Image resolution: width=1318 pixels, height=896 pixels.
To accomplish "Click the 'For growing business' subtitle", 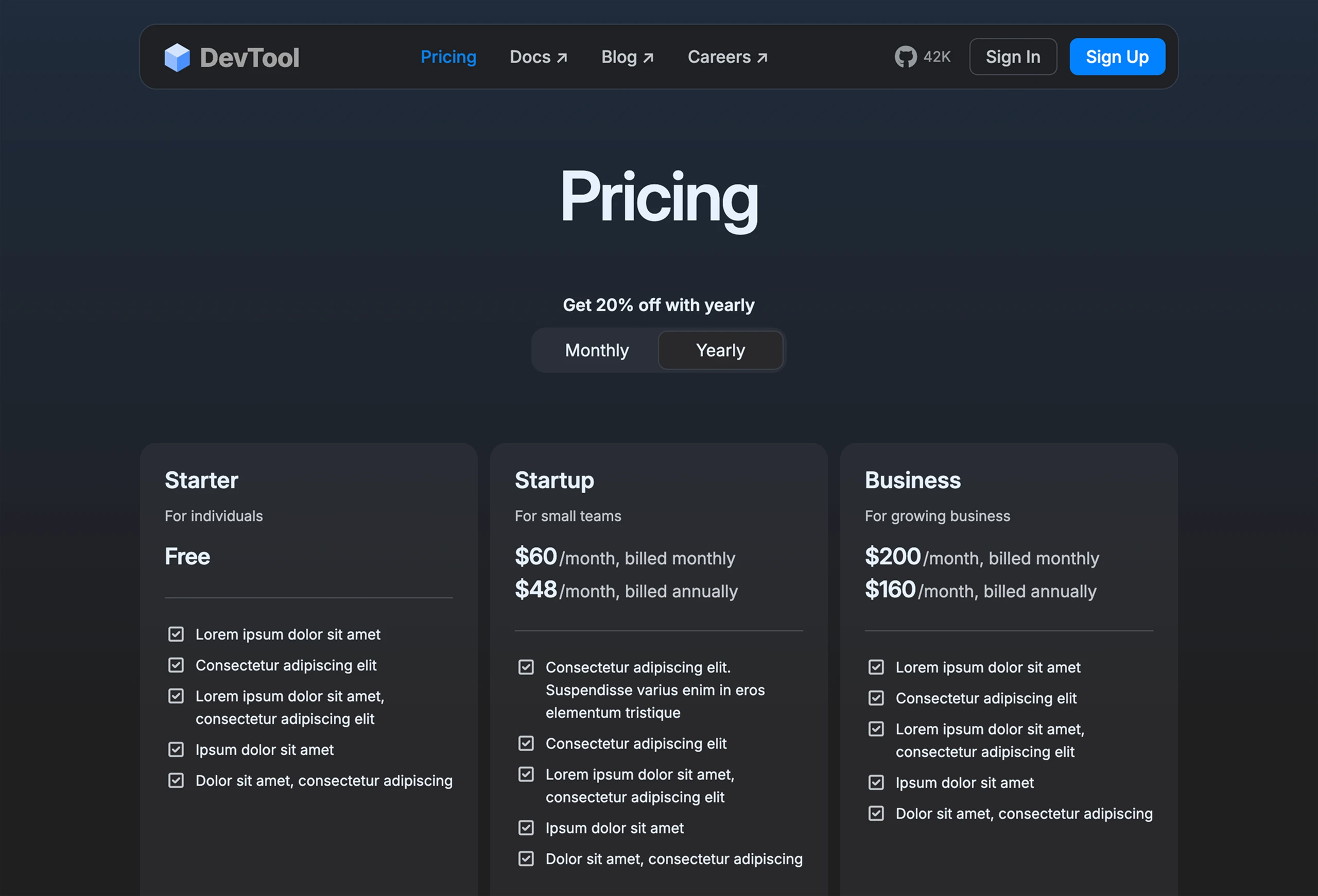I will pyautogui.click(x=938, y=516).
